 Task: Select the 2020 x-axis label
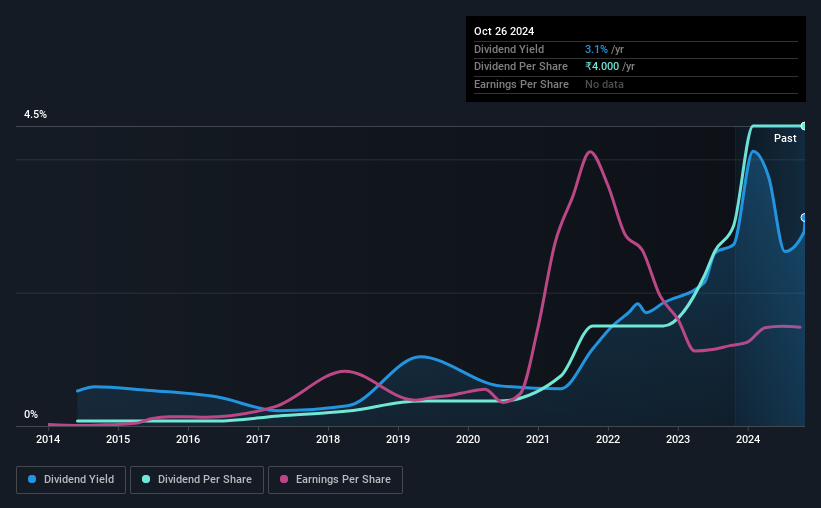(x=468, y=439)
